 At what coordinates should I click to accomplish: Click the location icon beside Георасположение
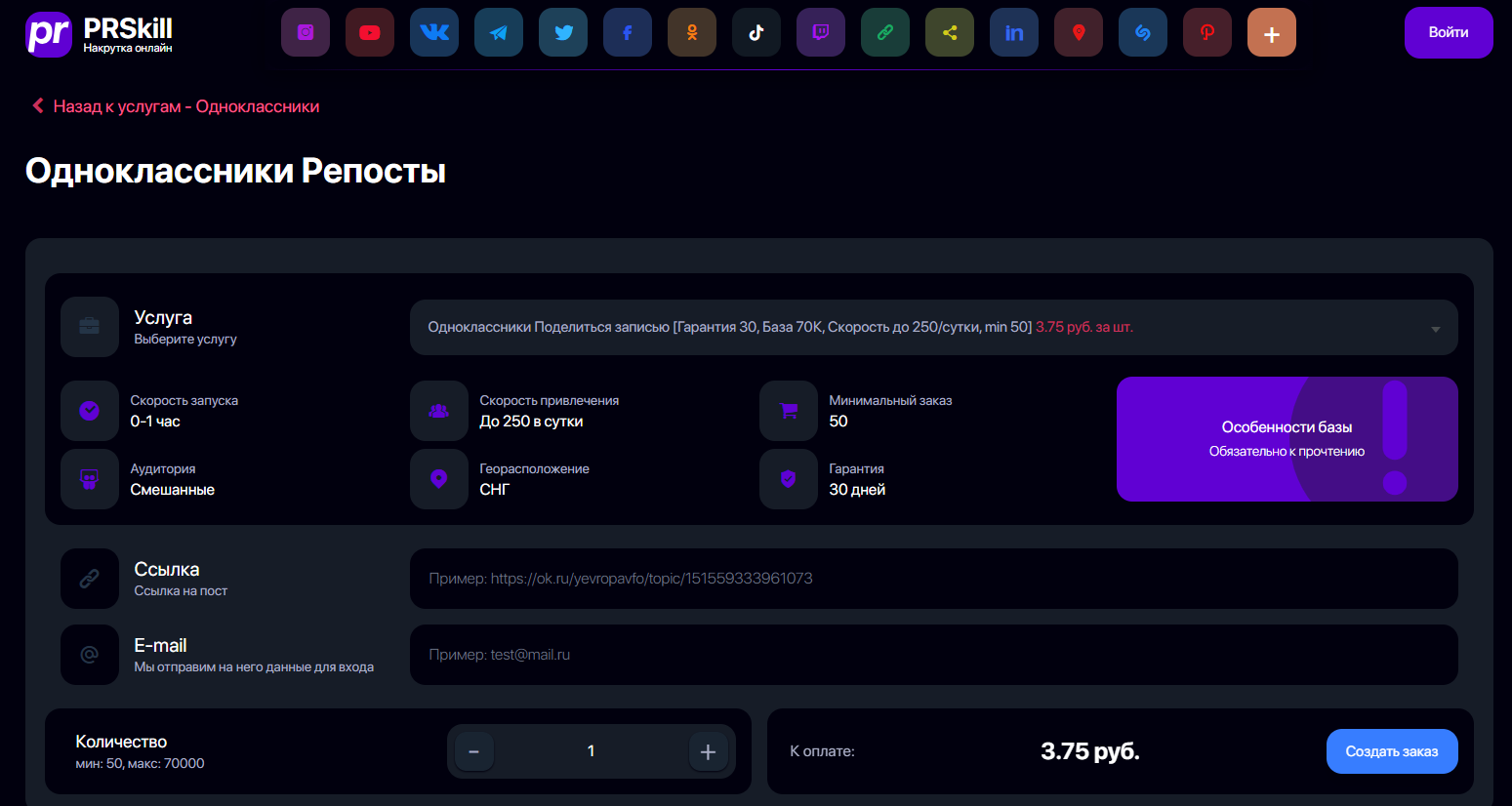[439, 479]
